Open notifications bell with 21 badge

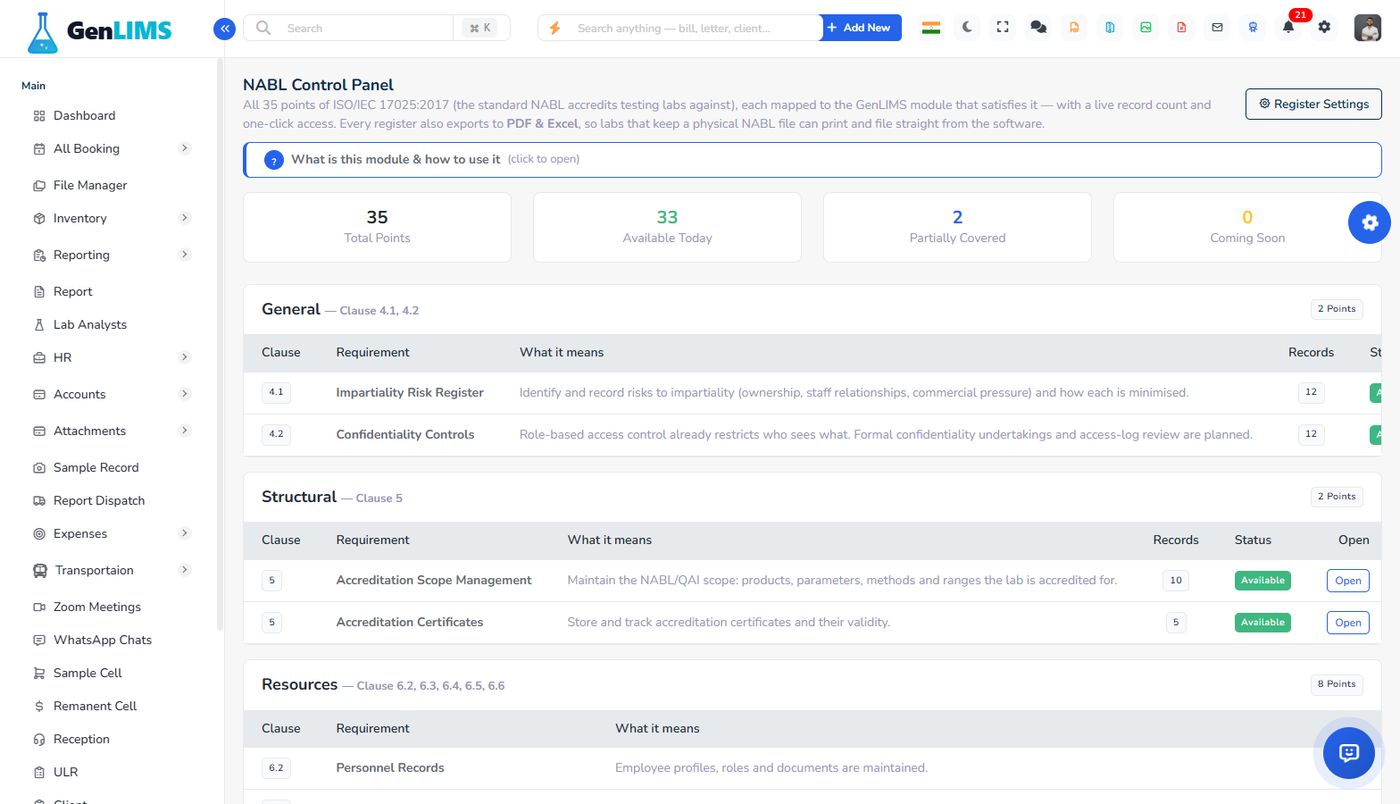1289,27
